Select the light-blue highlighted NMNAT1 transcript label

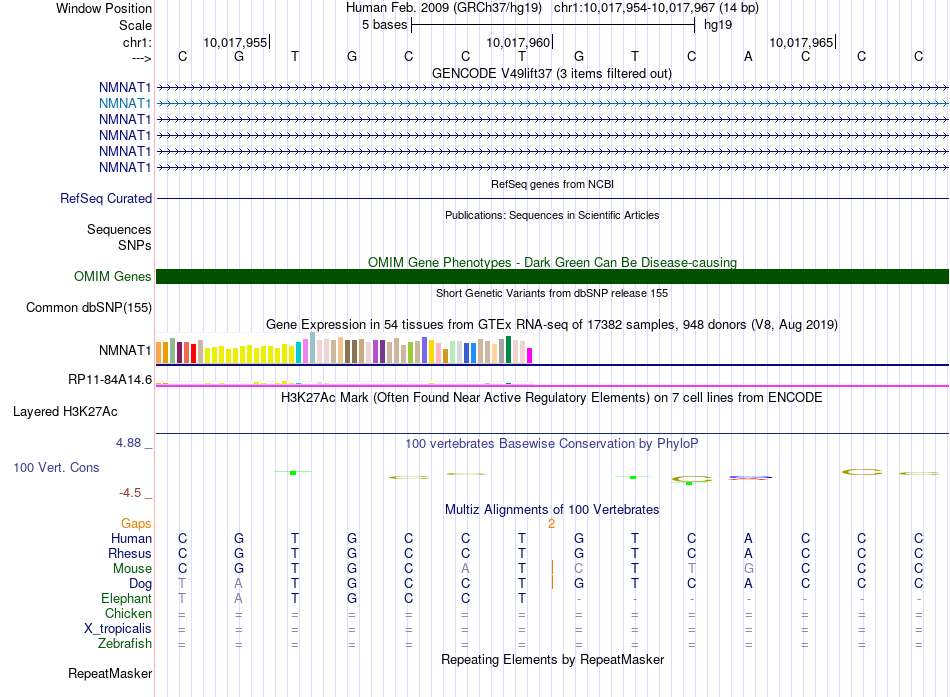125,104
